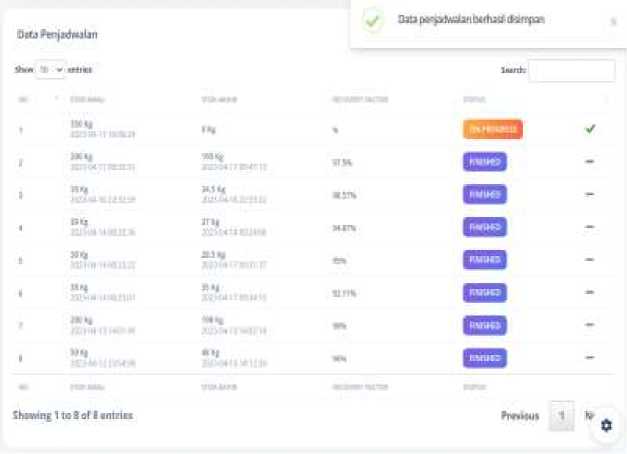627x454 pixels.
Task: Click the dash icon in row 4
Action: tap(590, 227)
